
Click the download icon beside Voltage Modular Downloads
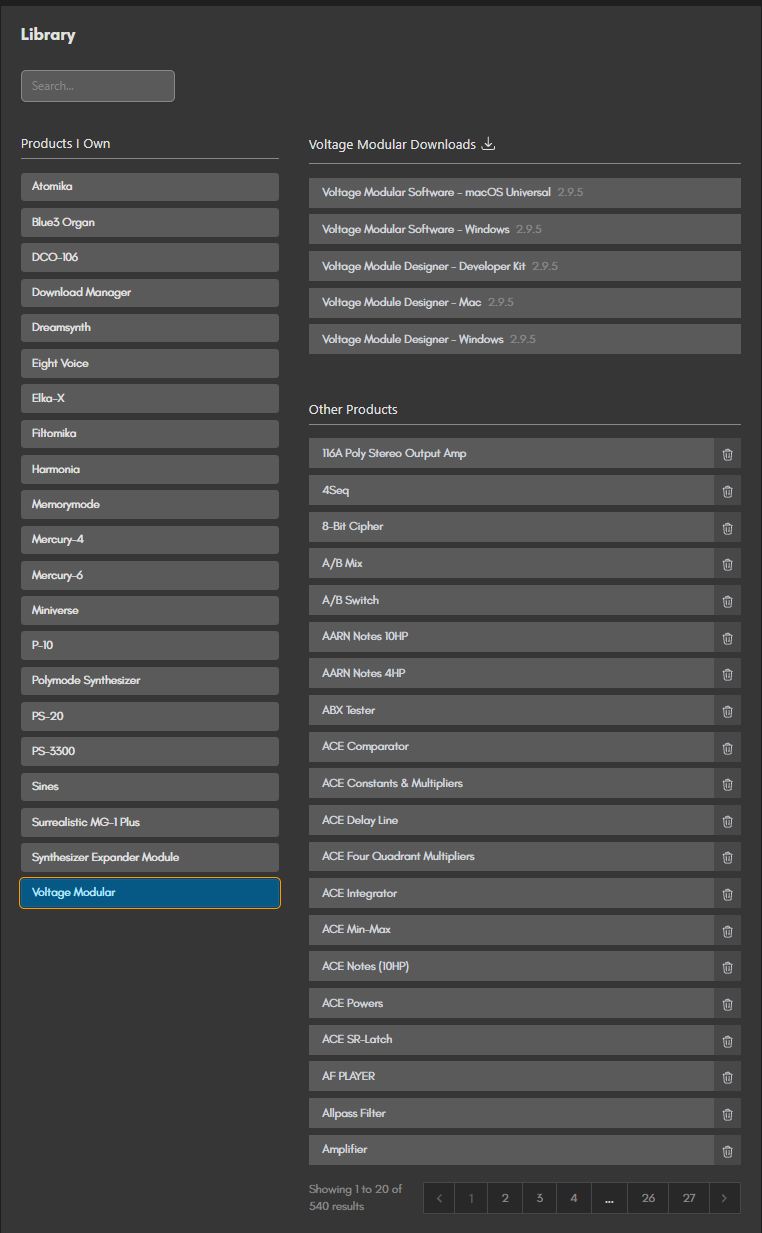(488, 144)
